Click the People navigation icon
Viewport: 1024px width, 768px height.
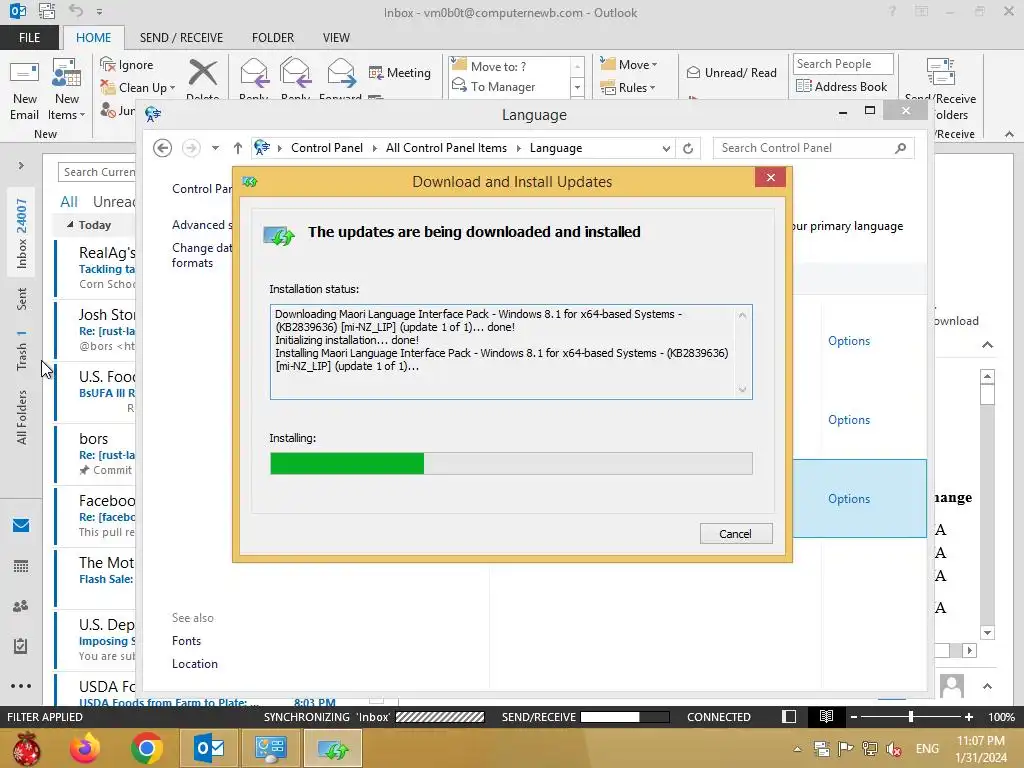pyautogui.click(x=21, y=606)
